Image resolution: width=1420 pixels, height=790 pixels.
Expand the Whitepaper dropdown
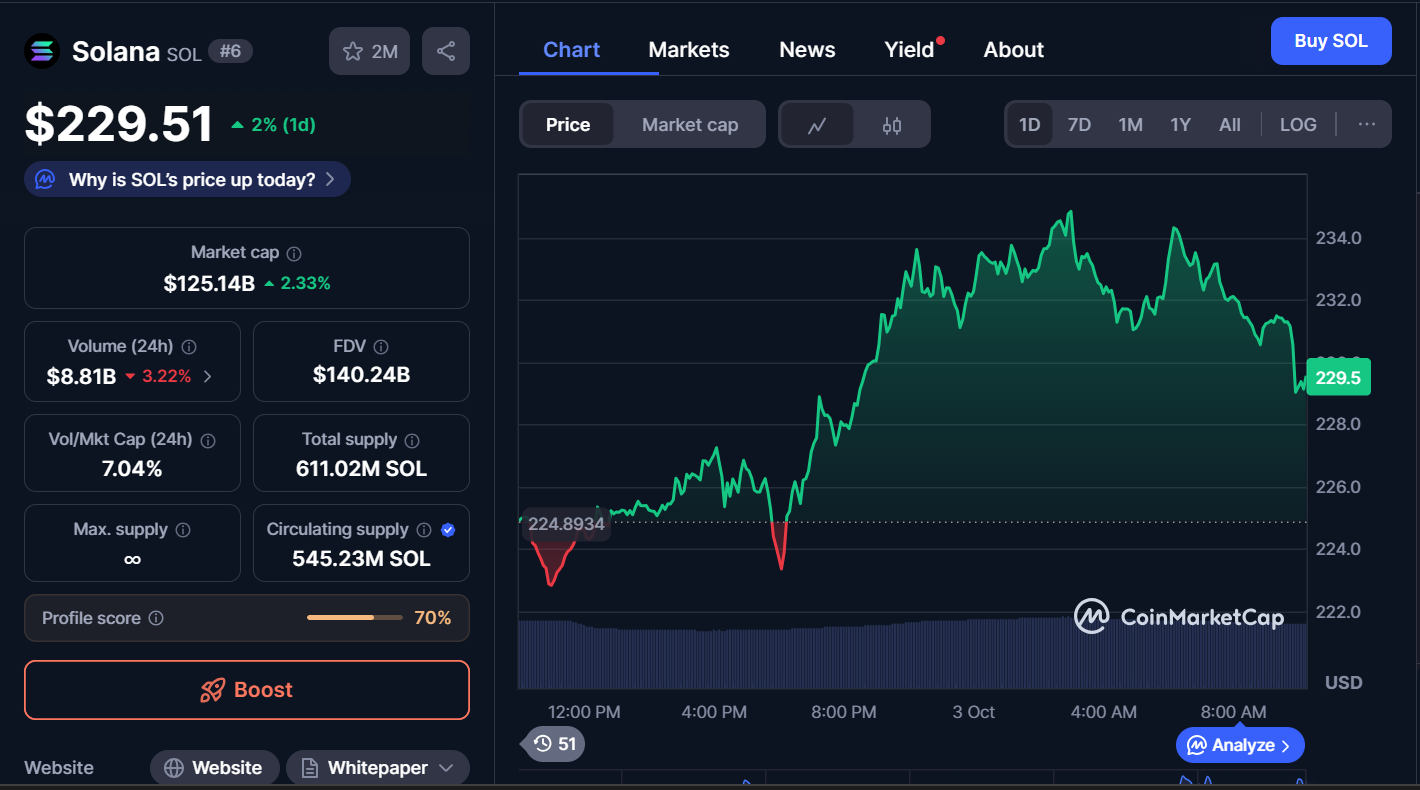[446, 768]
